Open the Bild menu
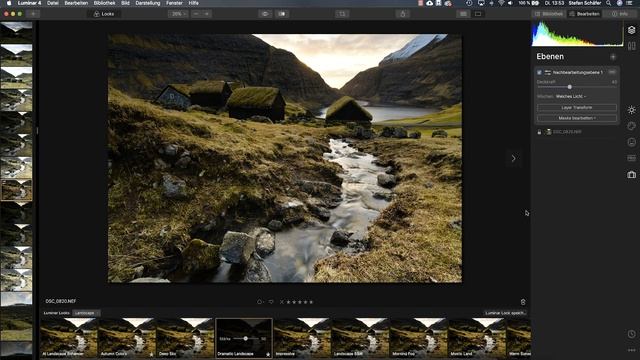640x360 pixels. click(x=125, y=3)
